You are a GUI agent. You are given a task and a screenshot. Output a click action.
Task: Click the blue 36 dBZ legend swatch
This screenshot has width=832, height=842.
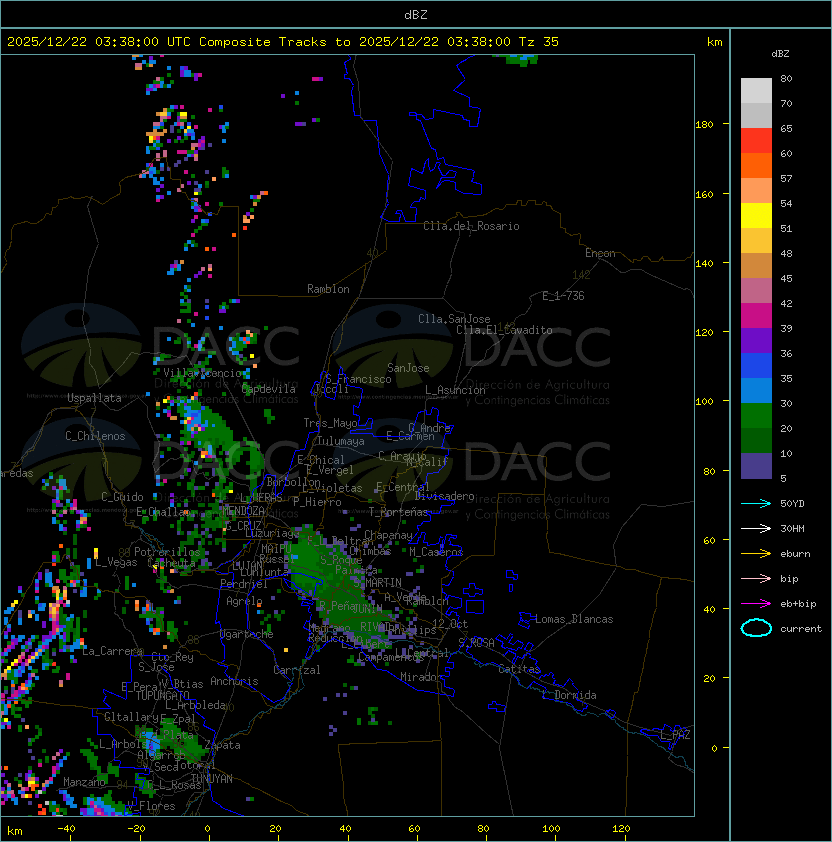coord(756,365)
